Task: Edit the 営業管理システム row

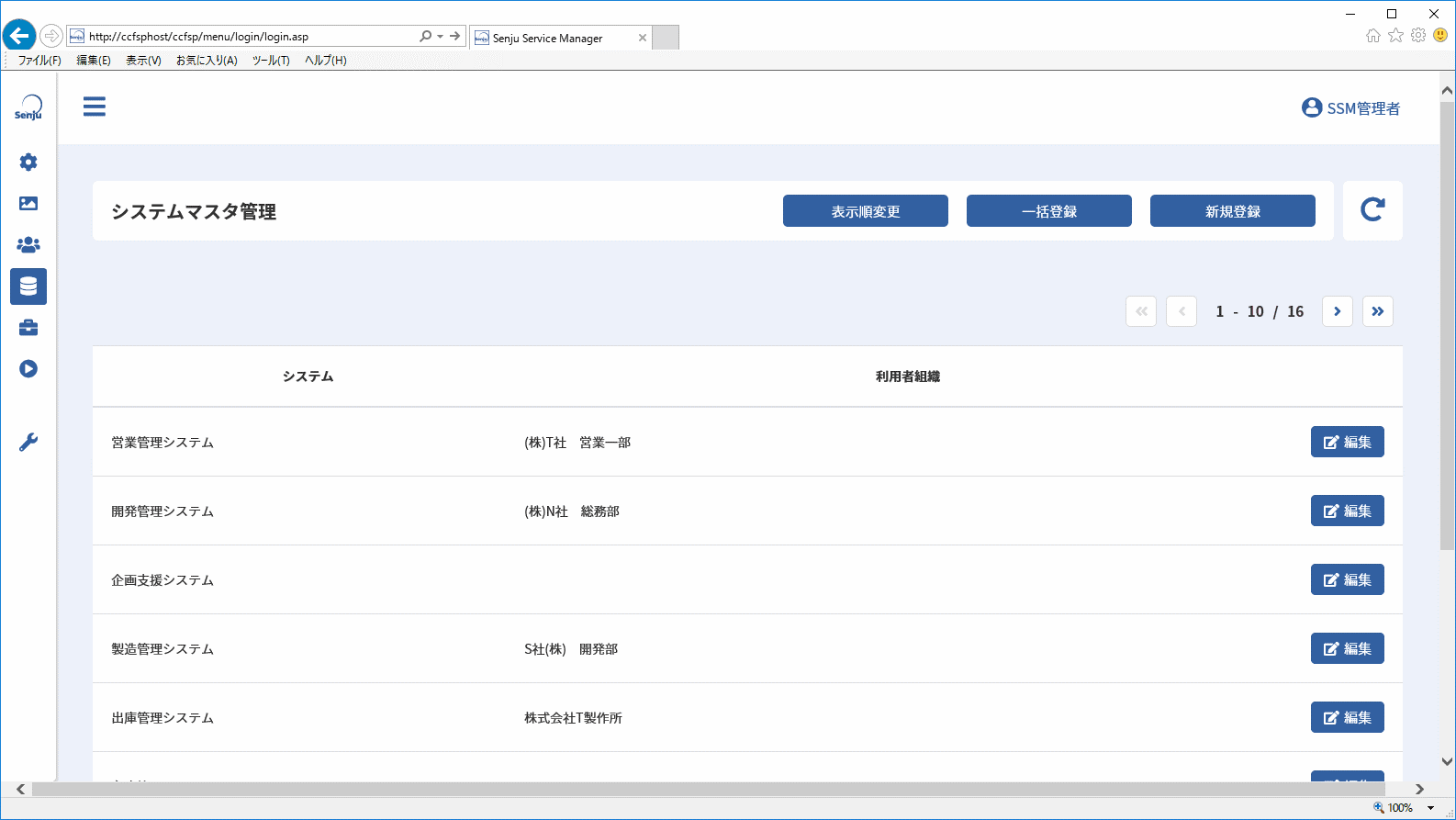Action: (1348, 442)
